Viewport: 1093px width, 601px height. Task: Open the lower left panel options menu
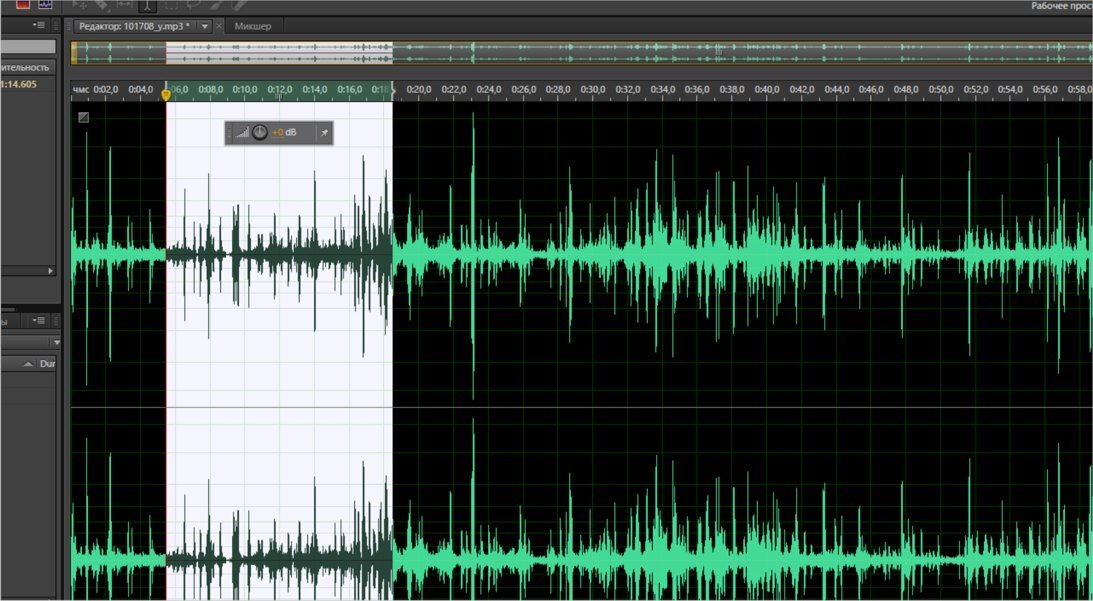39,320
